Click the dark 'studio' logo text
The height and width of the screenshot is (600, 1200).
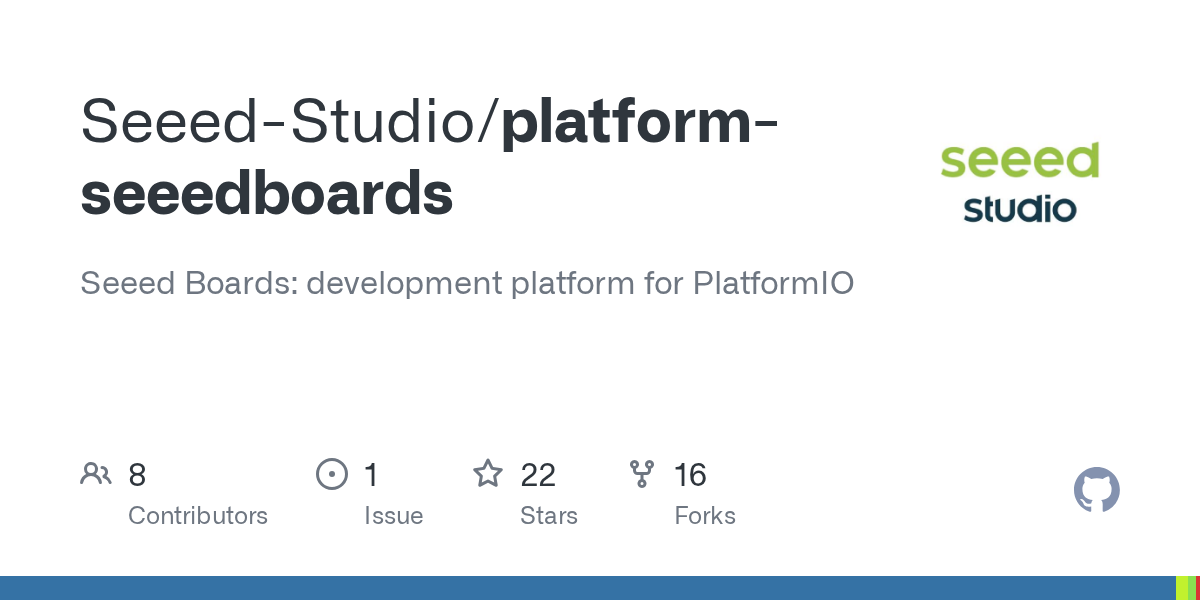coord(1019,209)
